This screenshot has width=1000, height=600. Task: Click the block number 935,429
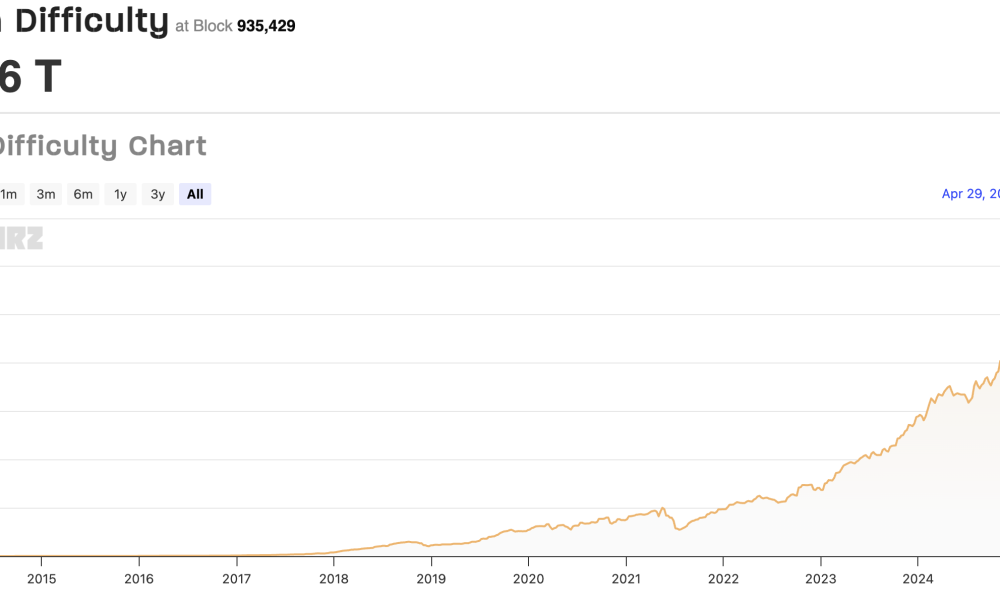tap(266, 26)
